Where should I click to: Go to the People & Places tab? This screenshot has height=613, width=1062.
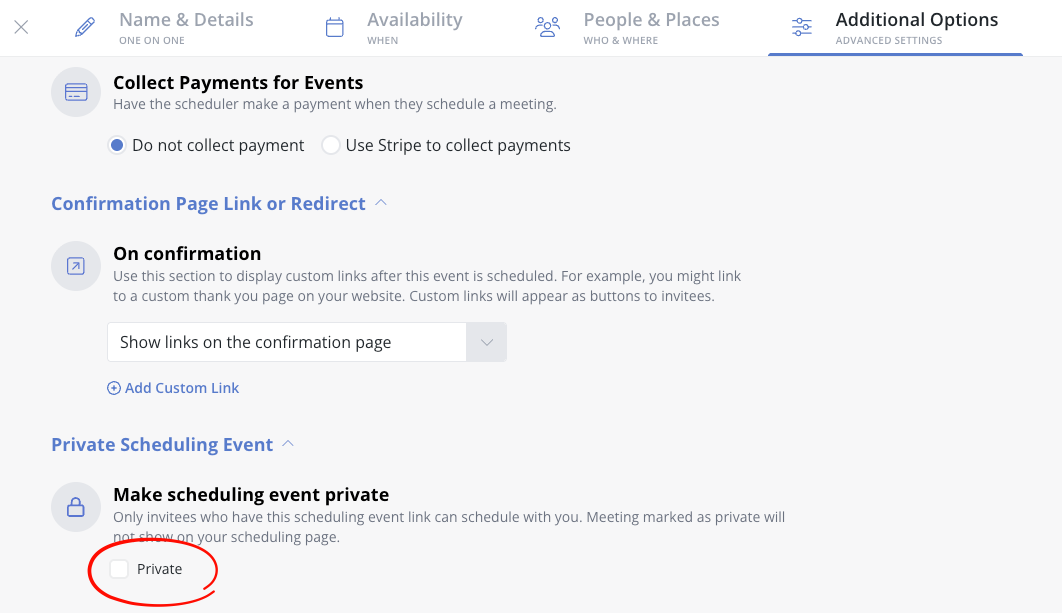point(651,18)
